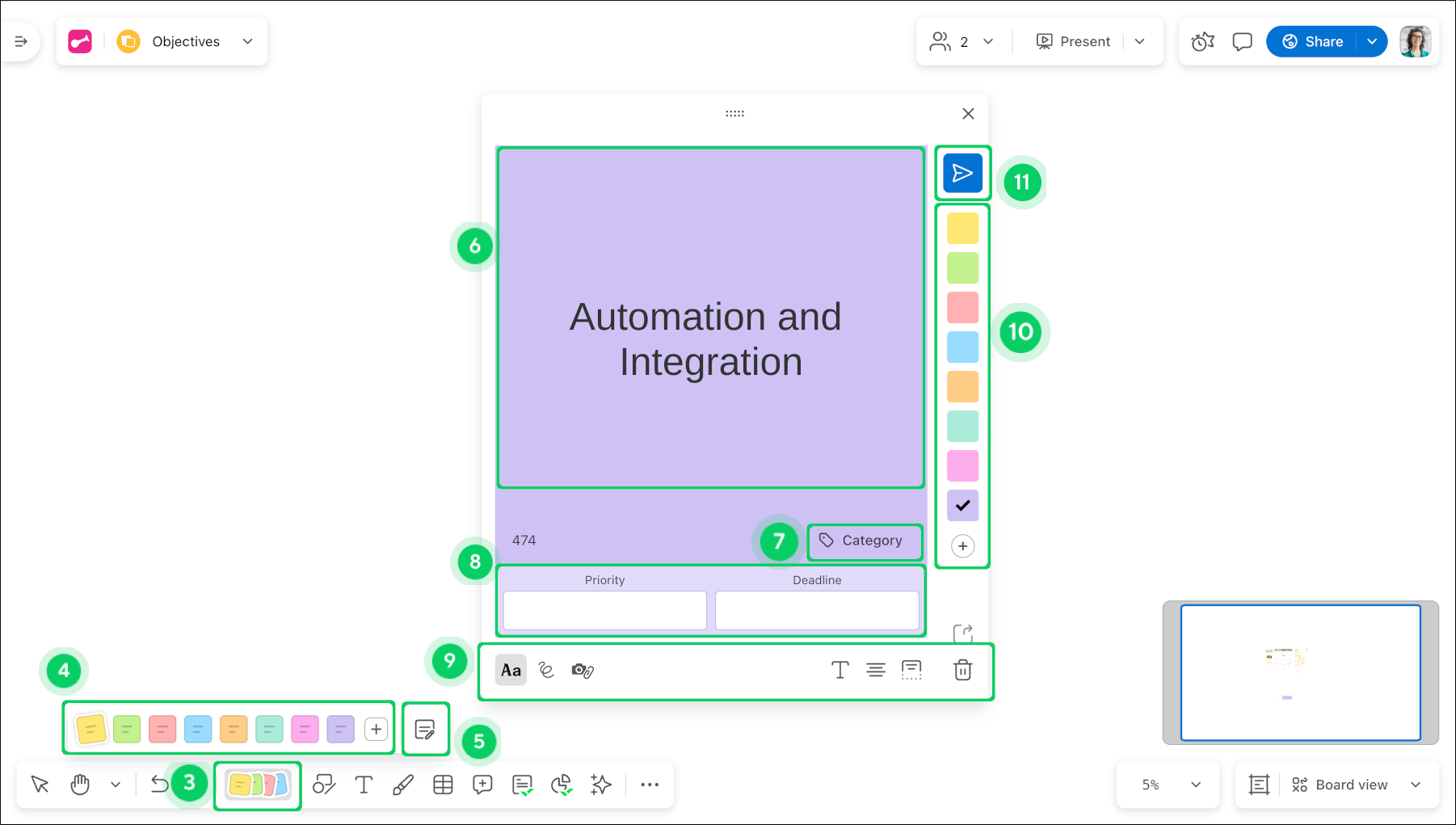Open the camera capture icon
This screenshot has width=1456, height=825.
[x=582, y=670]
